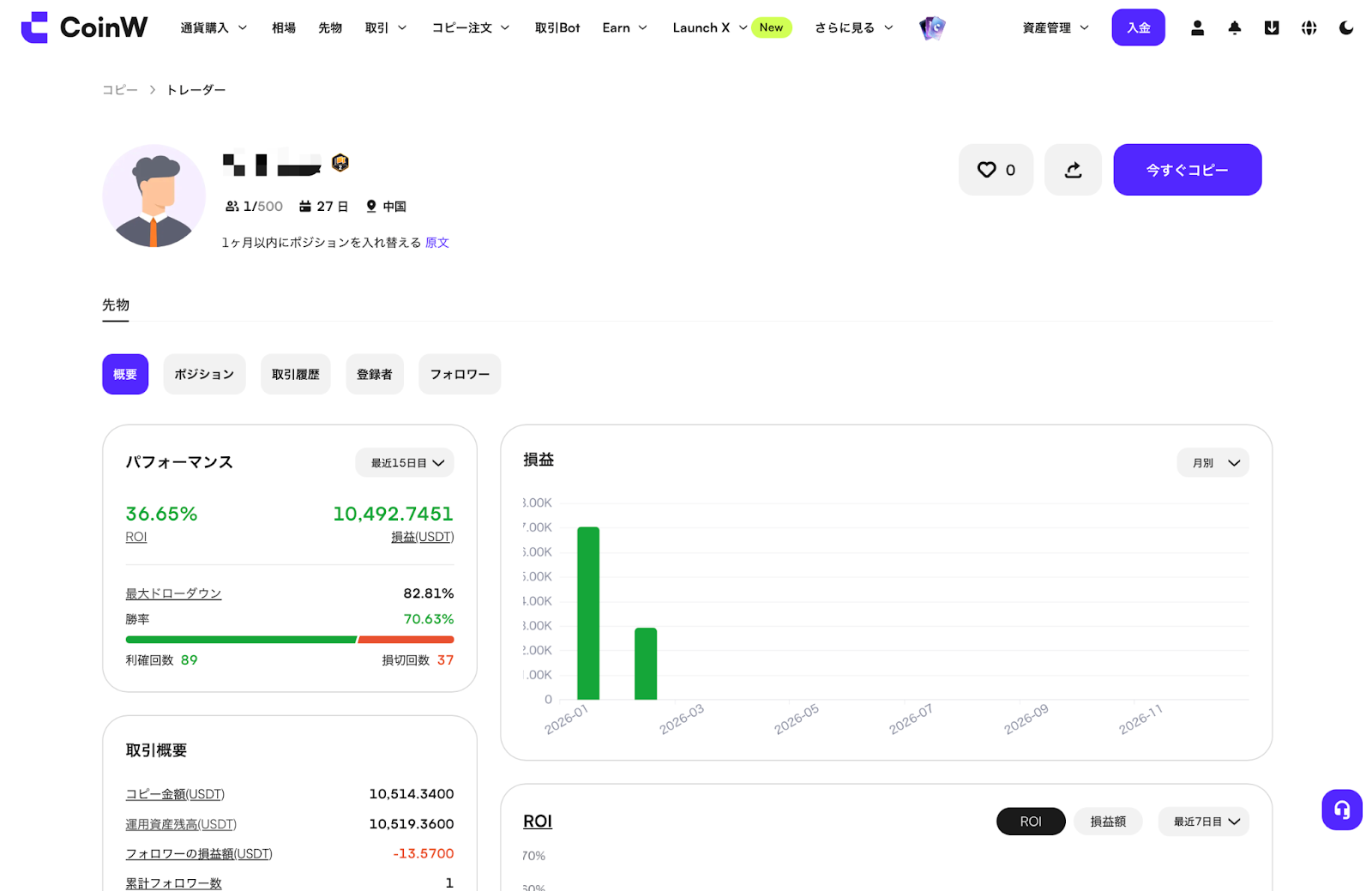Open the customer support headset icon

pyautogui.click(x=1341, y=810)
